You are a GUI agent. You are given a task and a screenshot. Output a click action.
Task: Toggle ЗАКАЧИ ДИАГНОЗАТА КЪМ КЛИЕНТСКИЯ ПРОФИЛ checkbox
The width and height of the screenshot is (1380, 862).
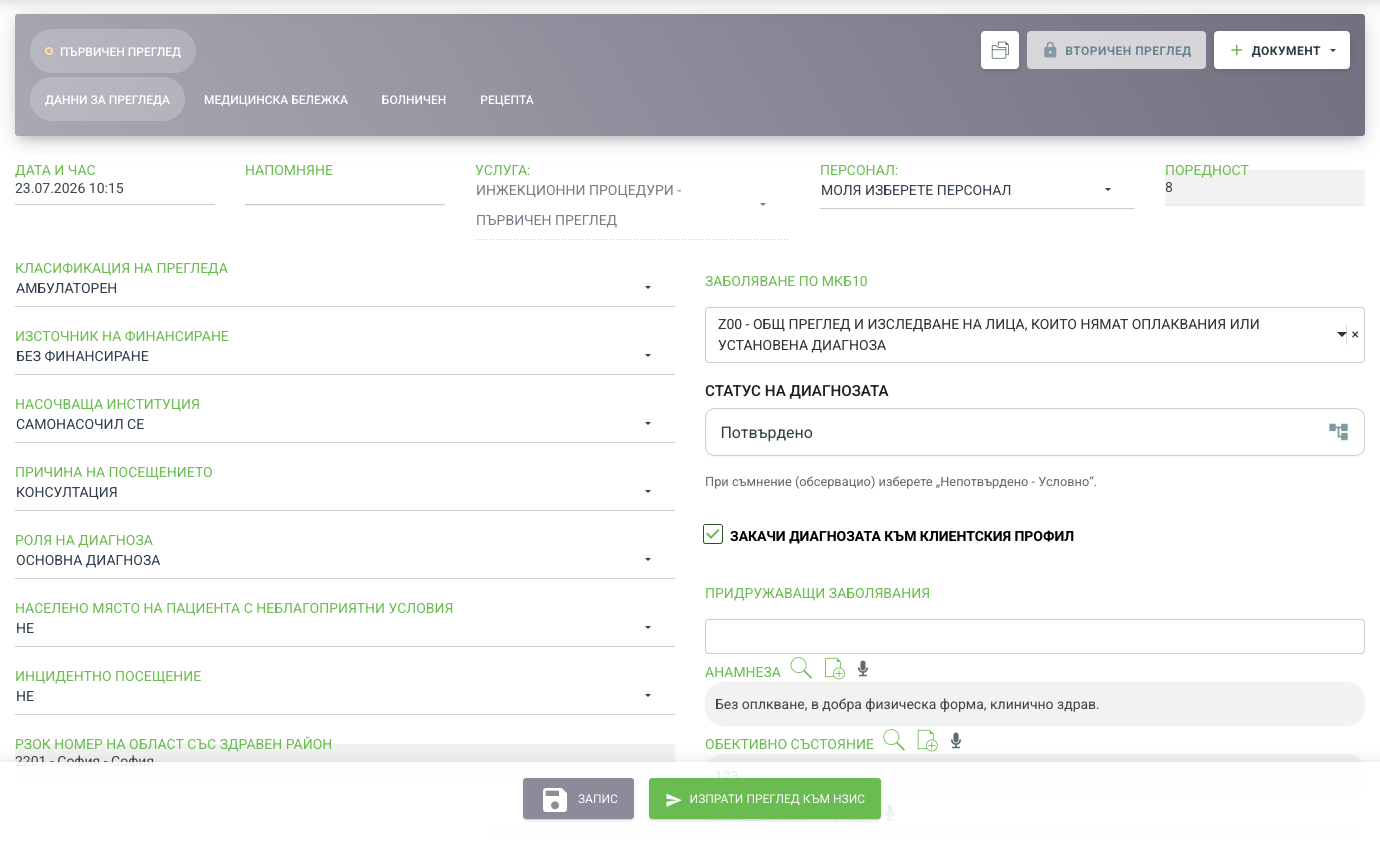pos(713,535)
